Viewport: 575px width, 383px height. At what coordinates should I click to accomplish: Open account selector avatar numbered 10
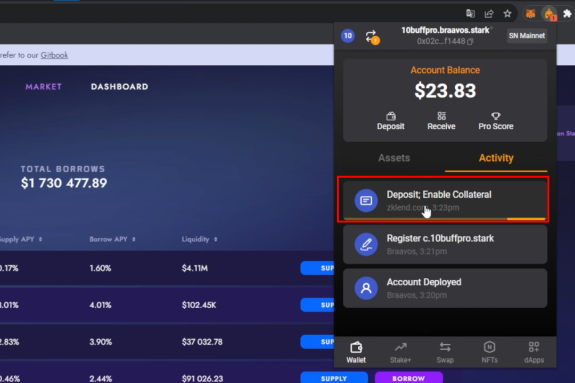click(348, 36)
